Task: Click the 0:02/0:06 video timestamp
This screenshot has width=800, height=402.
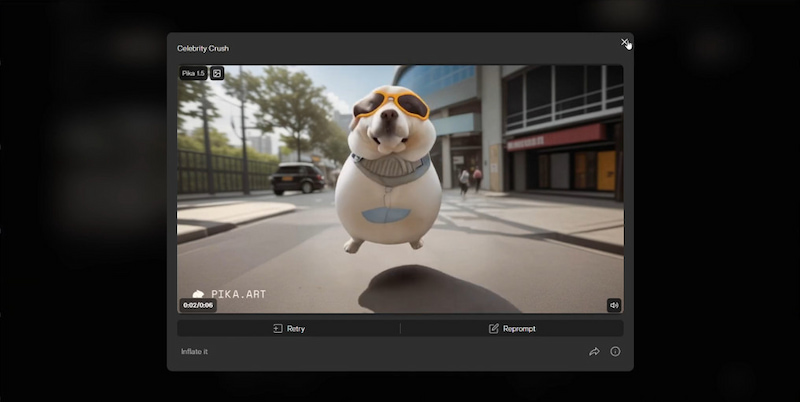Action: tap(197, 305)
